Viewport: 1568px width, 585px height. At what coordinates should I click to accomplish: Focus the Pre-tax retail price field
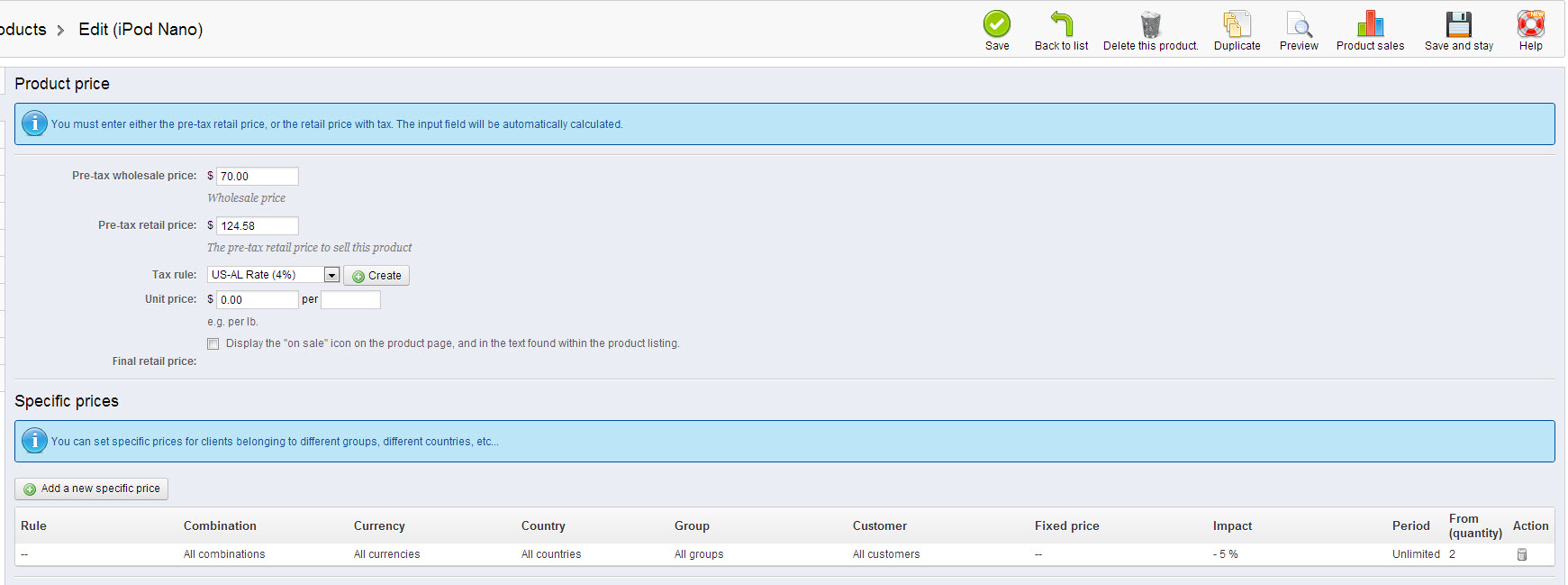(x=258, y=225)
